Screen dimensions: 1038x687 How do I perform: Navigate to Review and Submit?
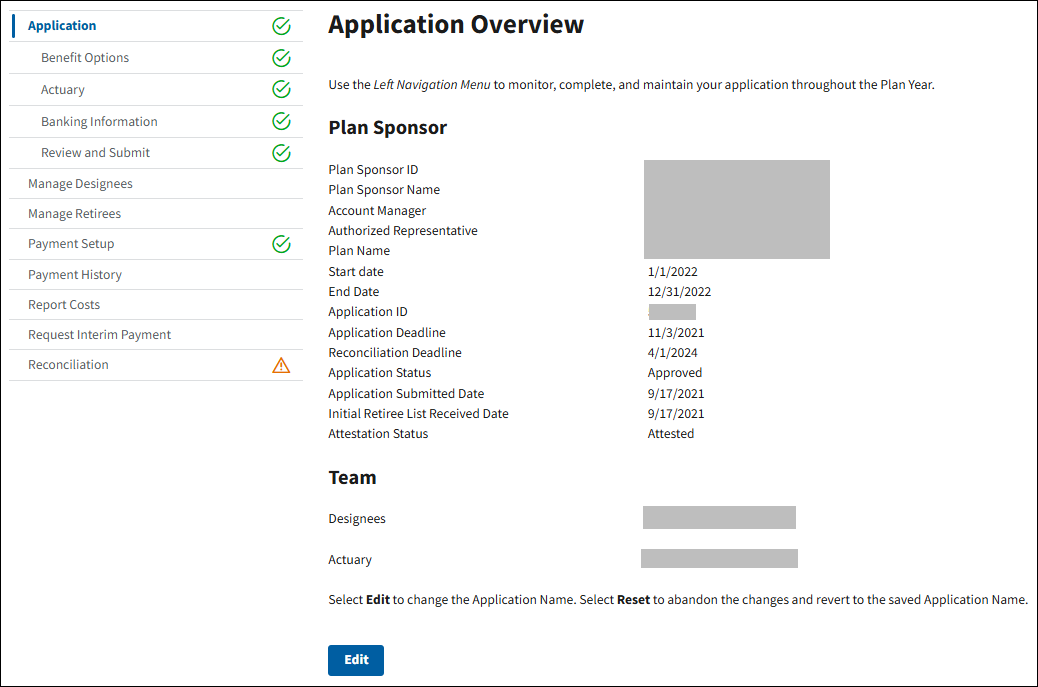pos(95,153)
